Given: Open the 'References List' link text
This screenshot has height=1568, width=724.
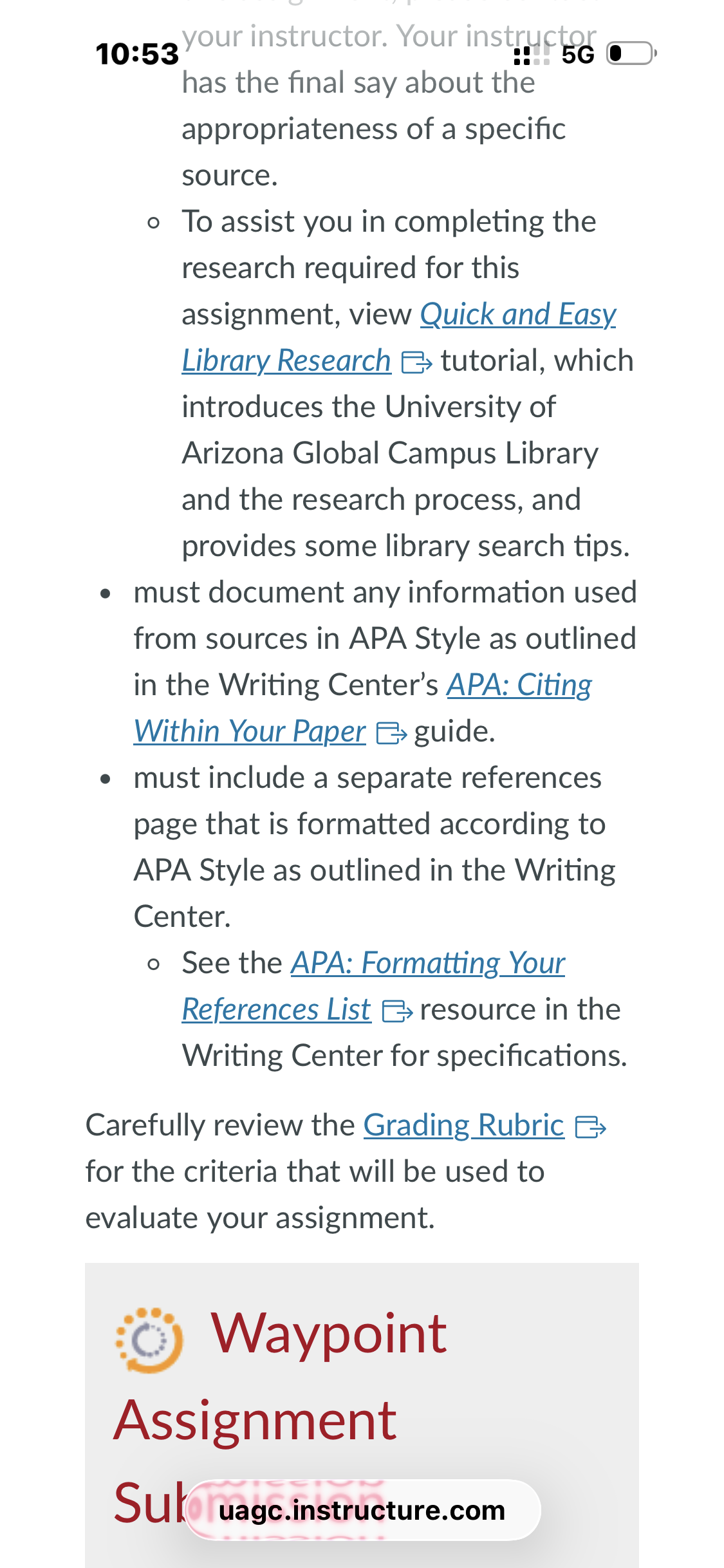Looking at the screenshot, I should [276, 1010].
